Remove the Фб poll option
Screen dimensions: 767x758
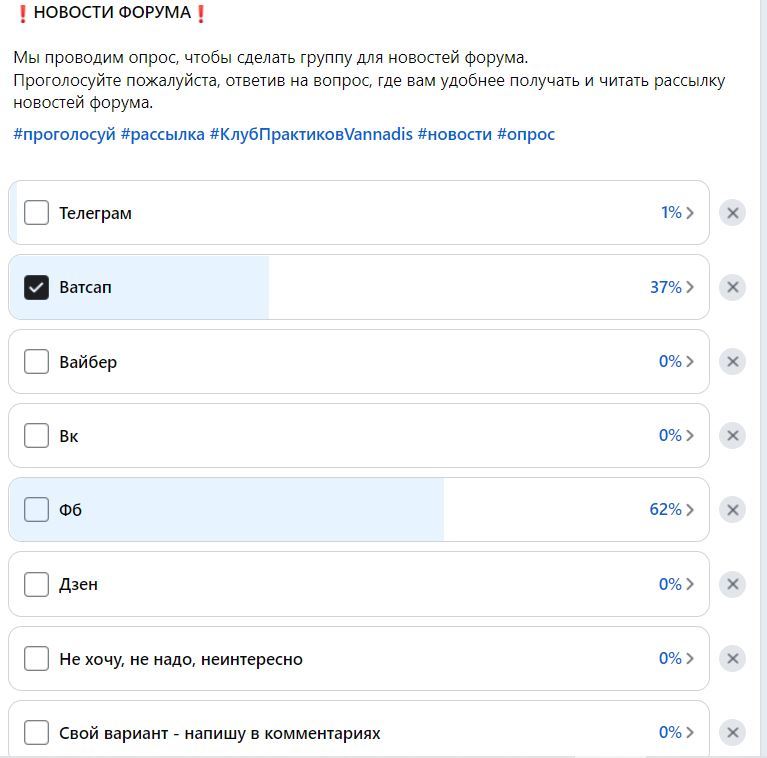[732, 510]
